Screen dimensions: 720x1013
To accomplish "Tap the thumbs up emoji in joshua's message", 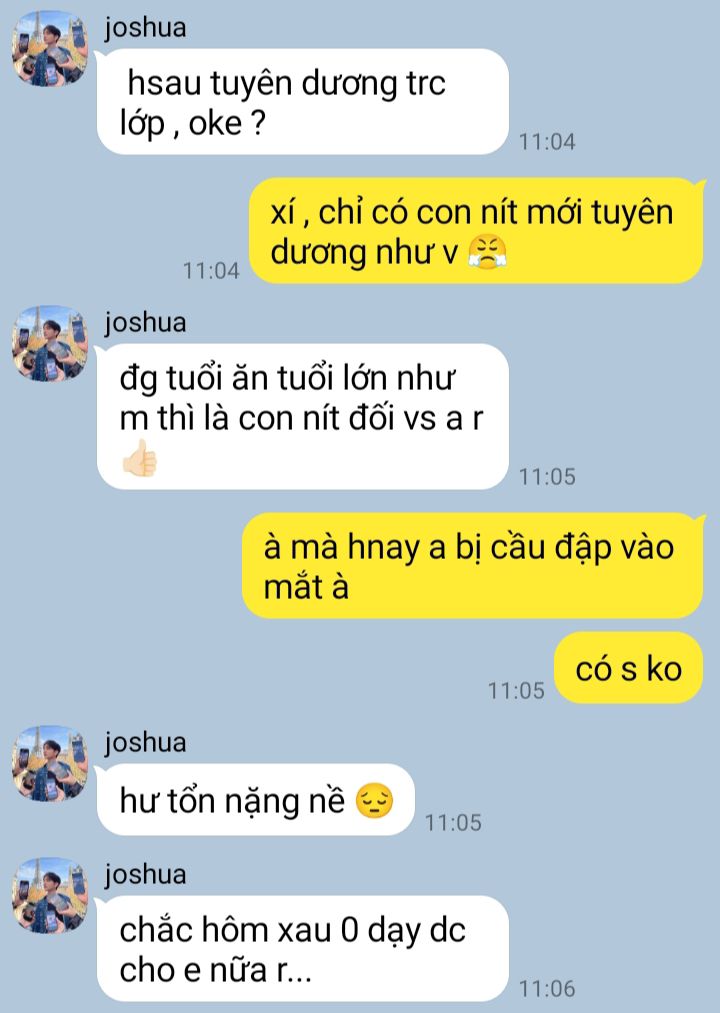I will [140, 458].
